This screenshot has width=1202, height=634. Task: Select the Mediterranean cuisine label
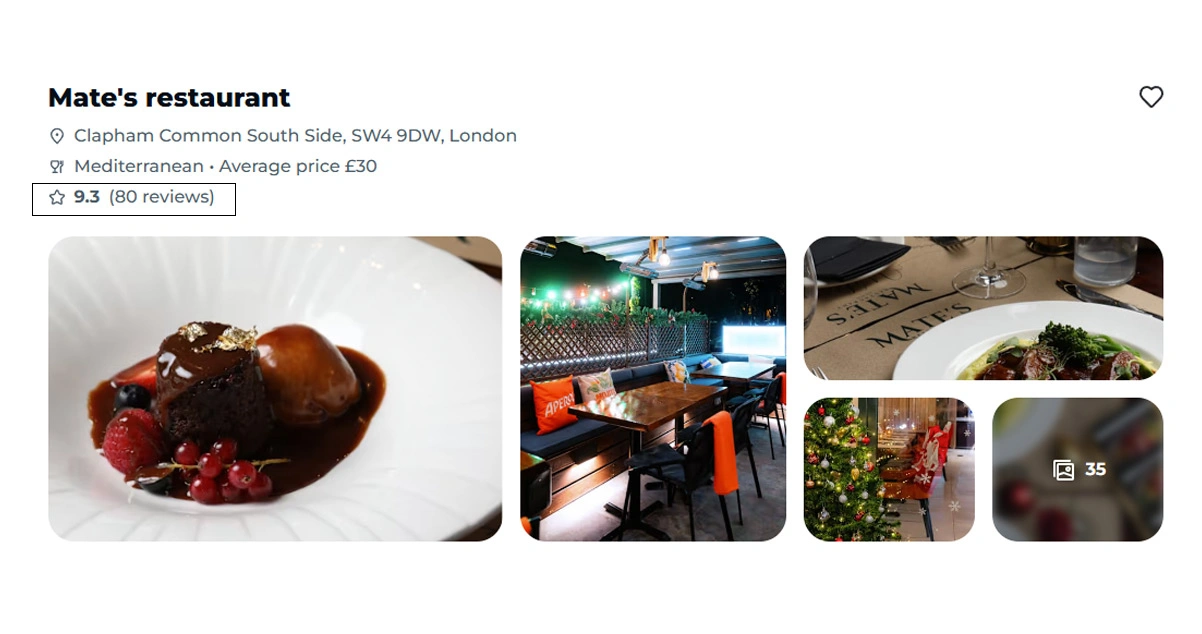pos(139,167)
